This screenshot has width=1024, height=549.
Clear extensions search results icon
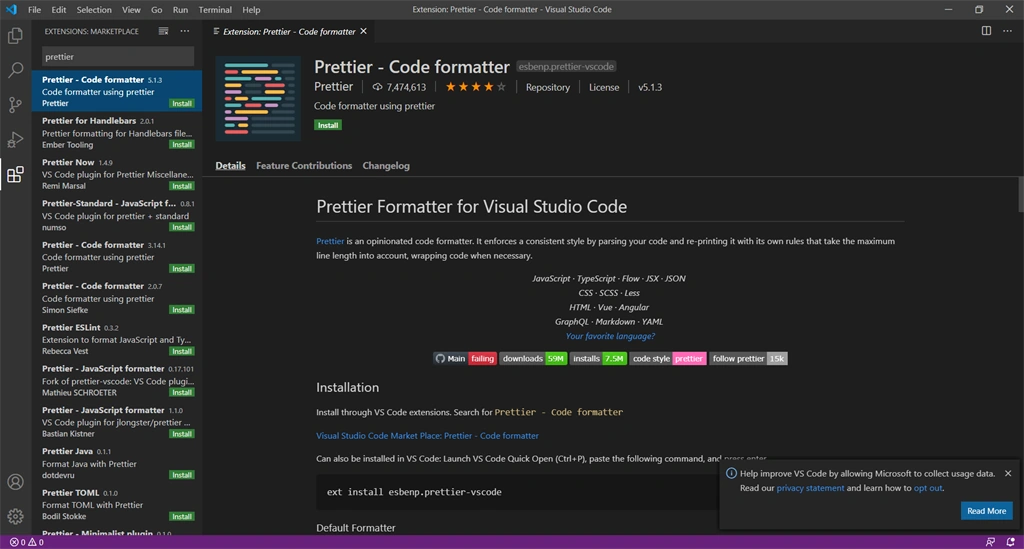pos(163,31)
